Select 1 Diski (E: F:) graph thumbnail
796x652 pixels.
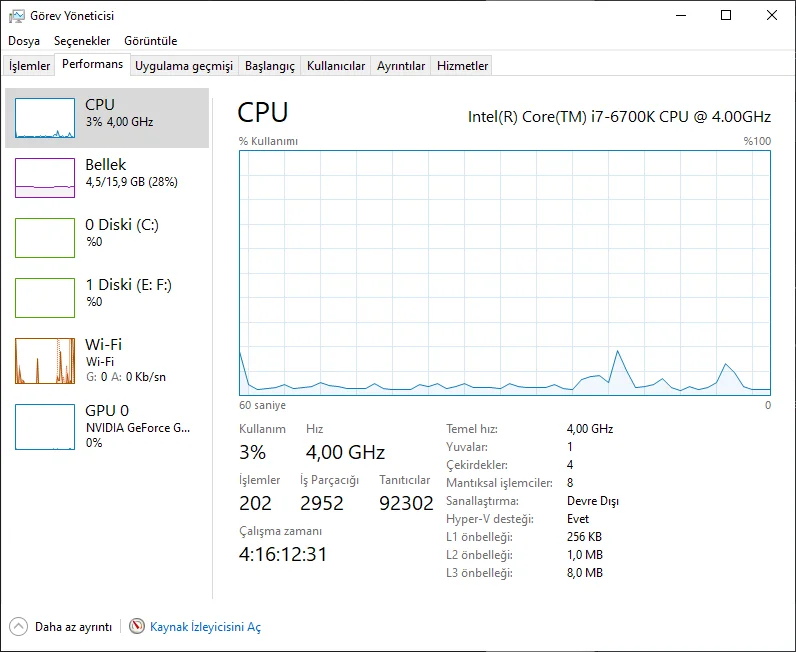[45, 298]
